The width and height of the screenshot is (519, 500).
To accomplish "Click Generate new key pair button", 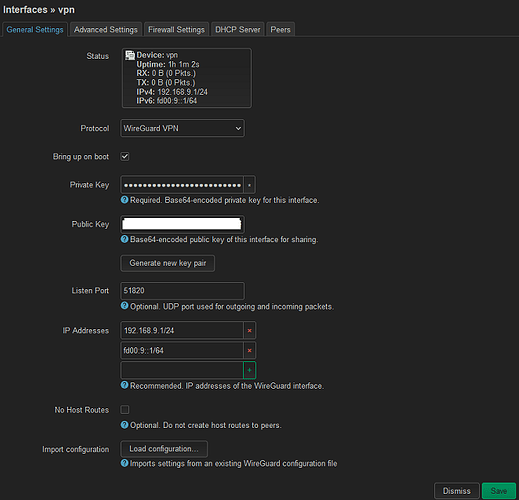I will point(168,263).
